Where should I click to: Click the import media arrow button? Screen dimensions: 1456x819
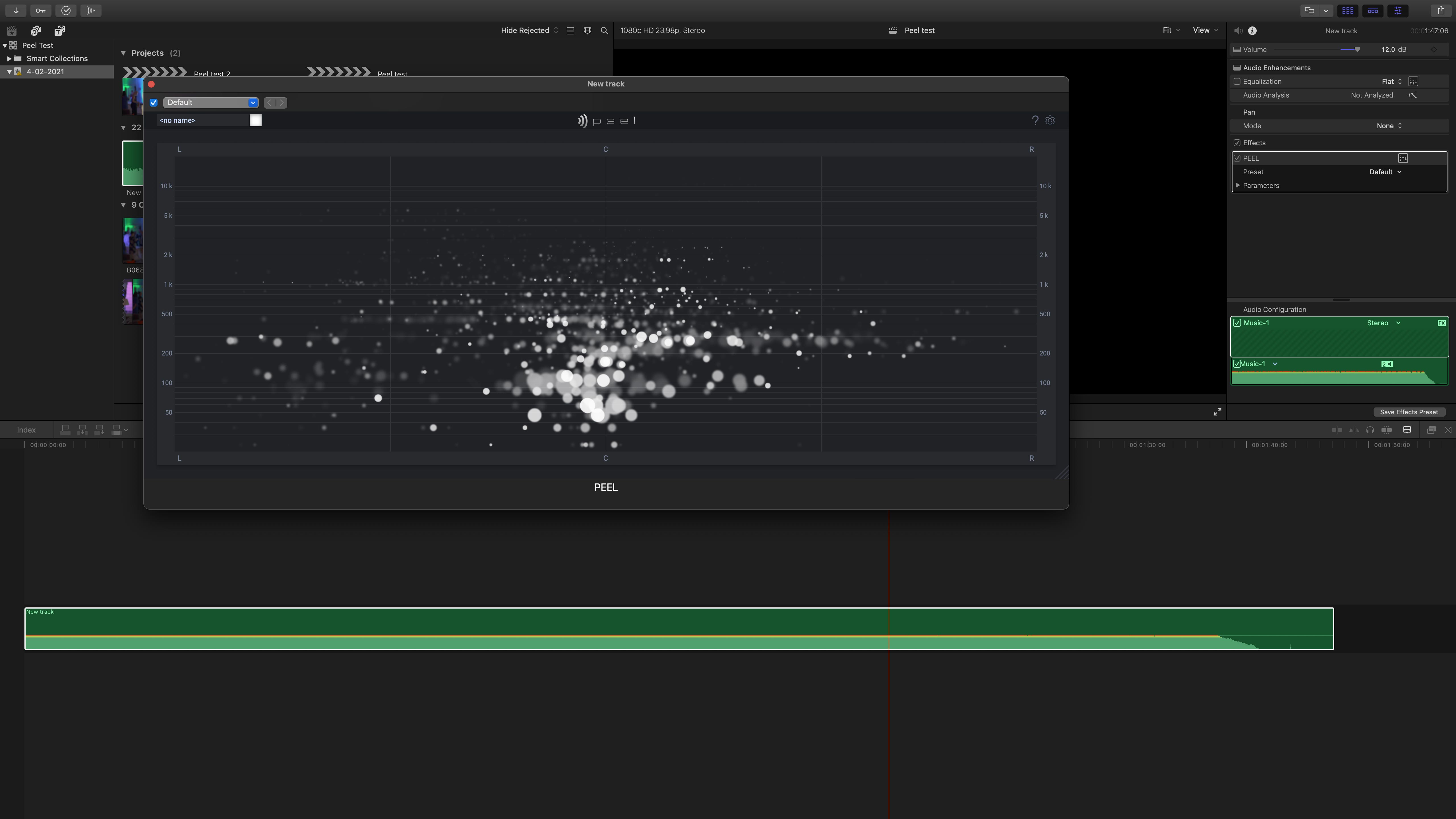tap(16, 10)
